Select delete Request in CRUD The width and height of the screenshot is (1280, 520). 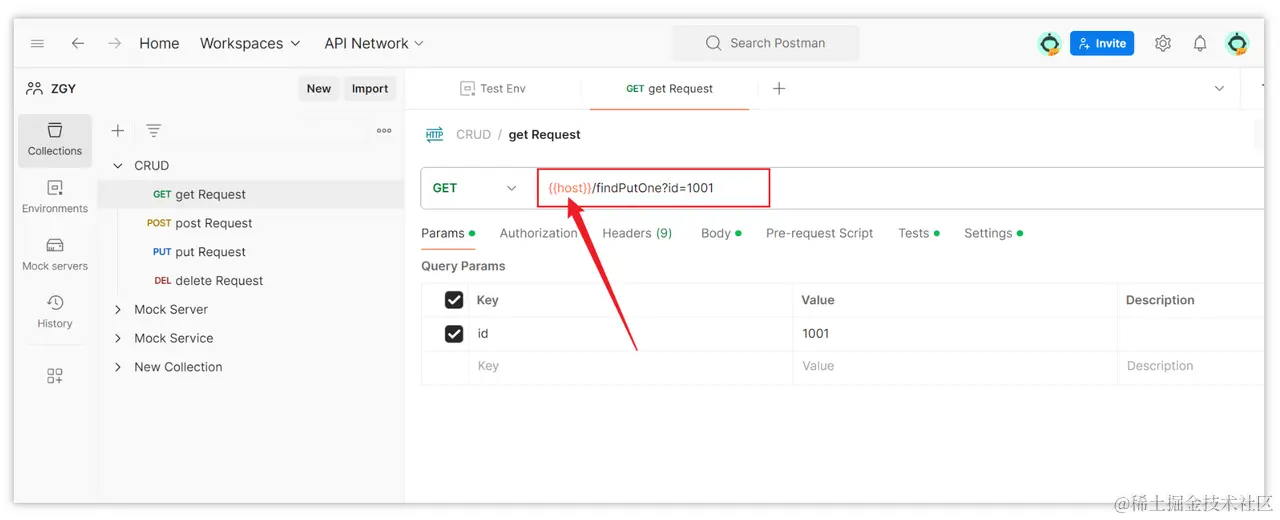point(251,281)
